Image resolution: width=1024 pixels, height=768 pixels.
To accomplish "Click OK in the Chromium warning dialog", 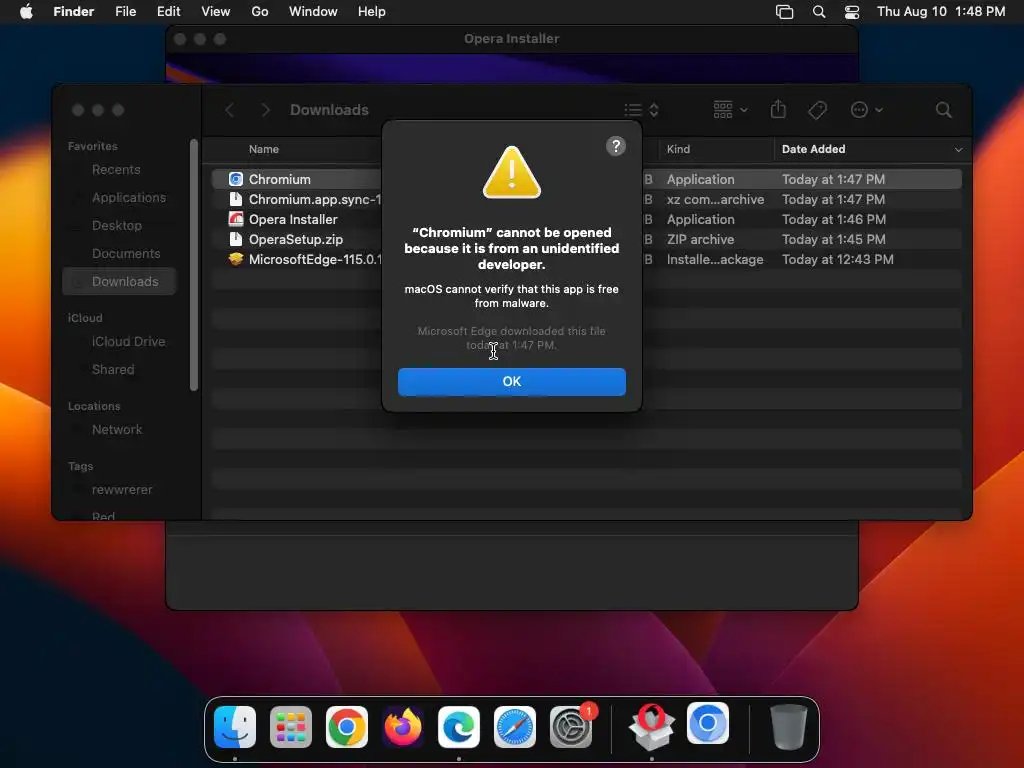I will tap(511, 381).
